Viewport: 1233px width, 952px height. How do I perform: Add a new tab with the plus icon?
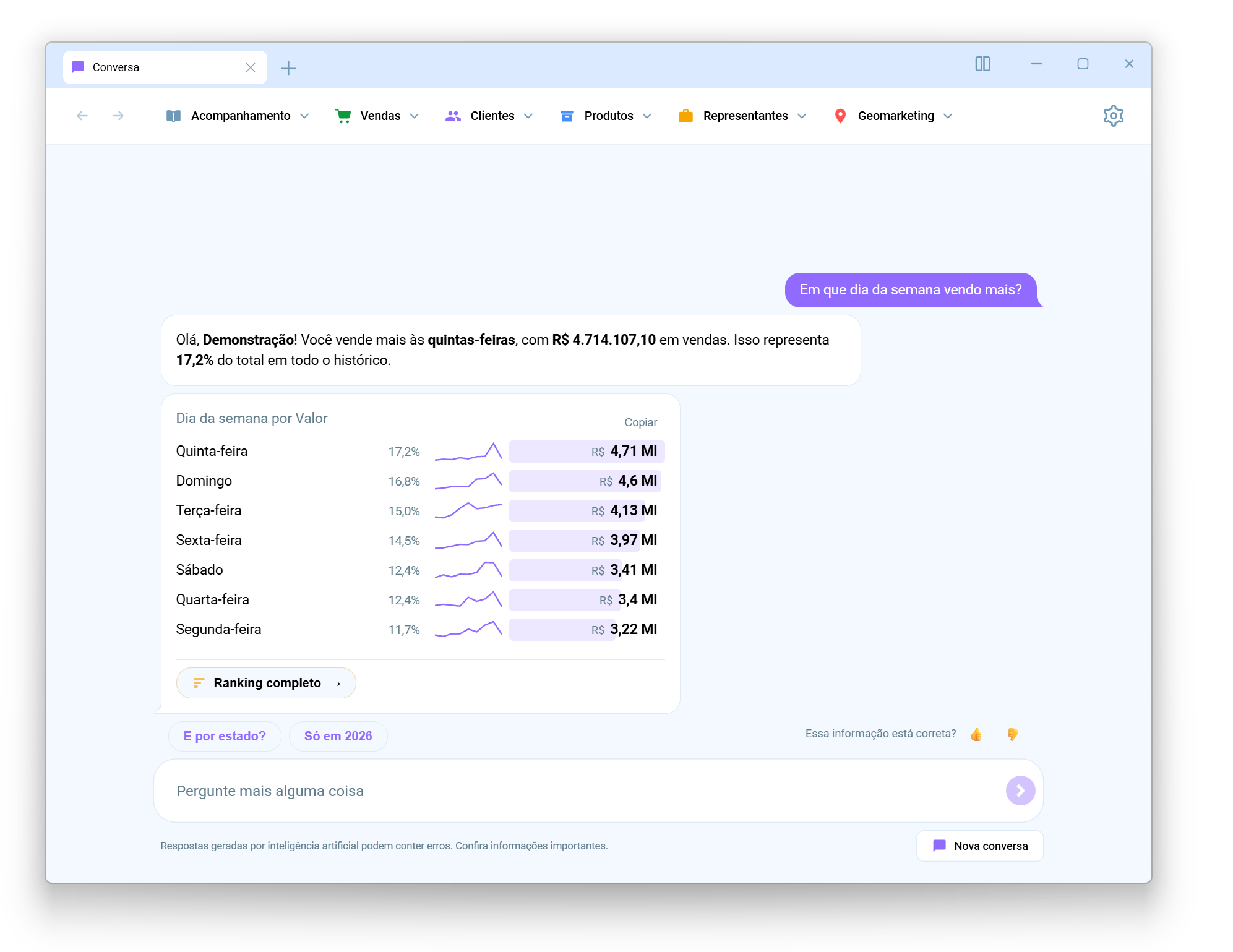click(288, 68)
